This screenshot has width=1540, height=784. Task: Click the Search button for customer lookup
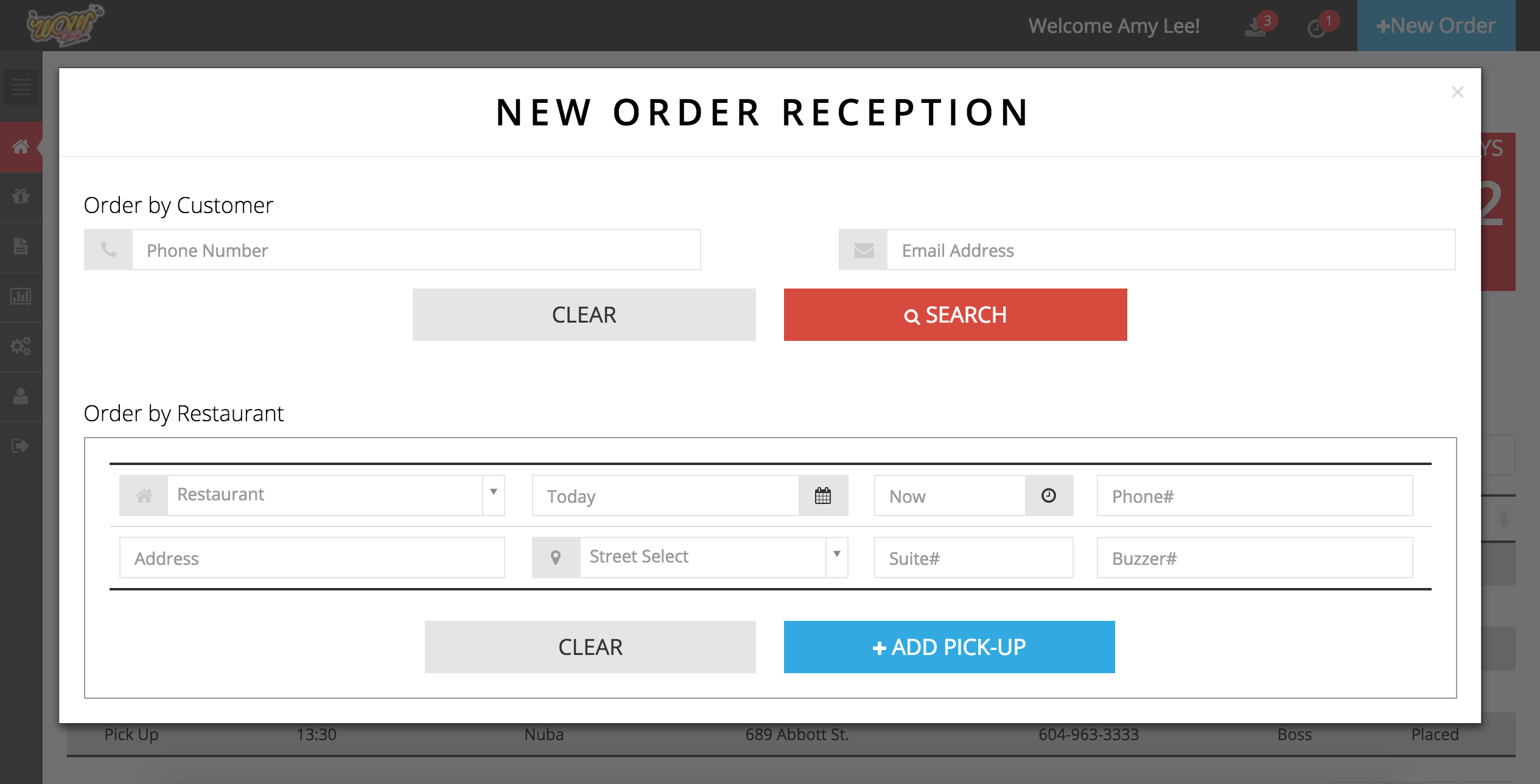(955, 314)
